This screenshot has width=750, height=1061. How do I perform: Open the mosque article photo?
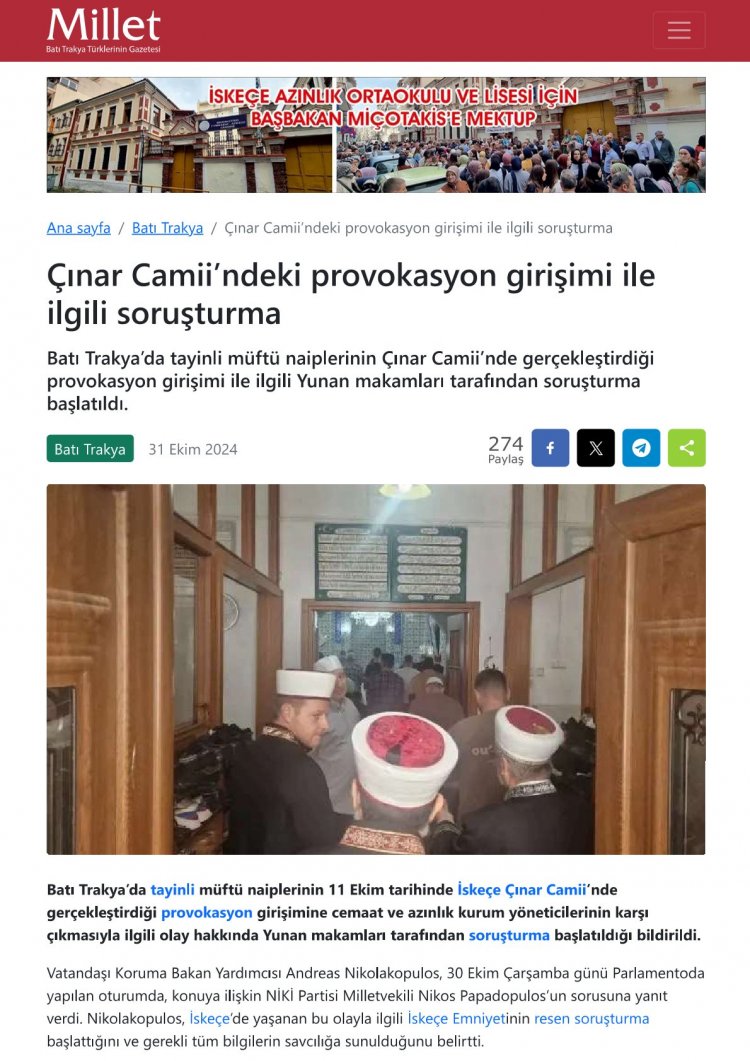pyautogui.click(x=376, y=669)
